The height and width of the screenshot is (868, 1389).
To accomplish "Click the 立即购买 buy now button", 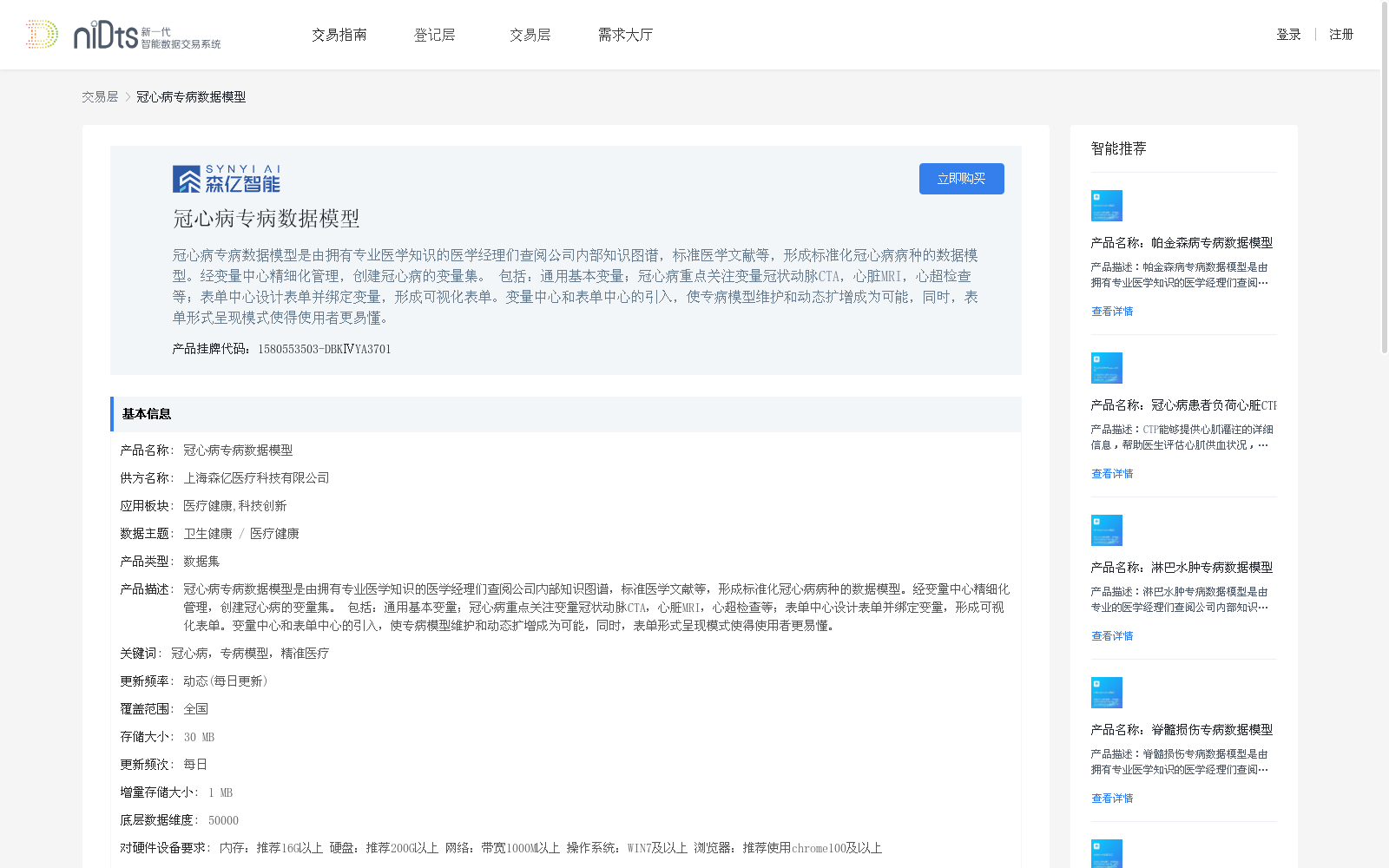I will click(x=962, y=179).
